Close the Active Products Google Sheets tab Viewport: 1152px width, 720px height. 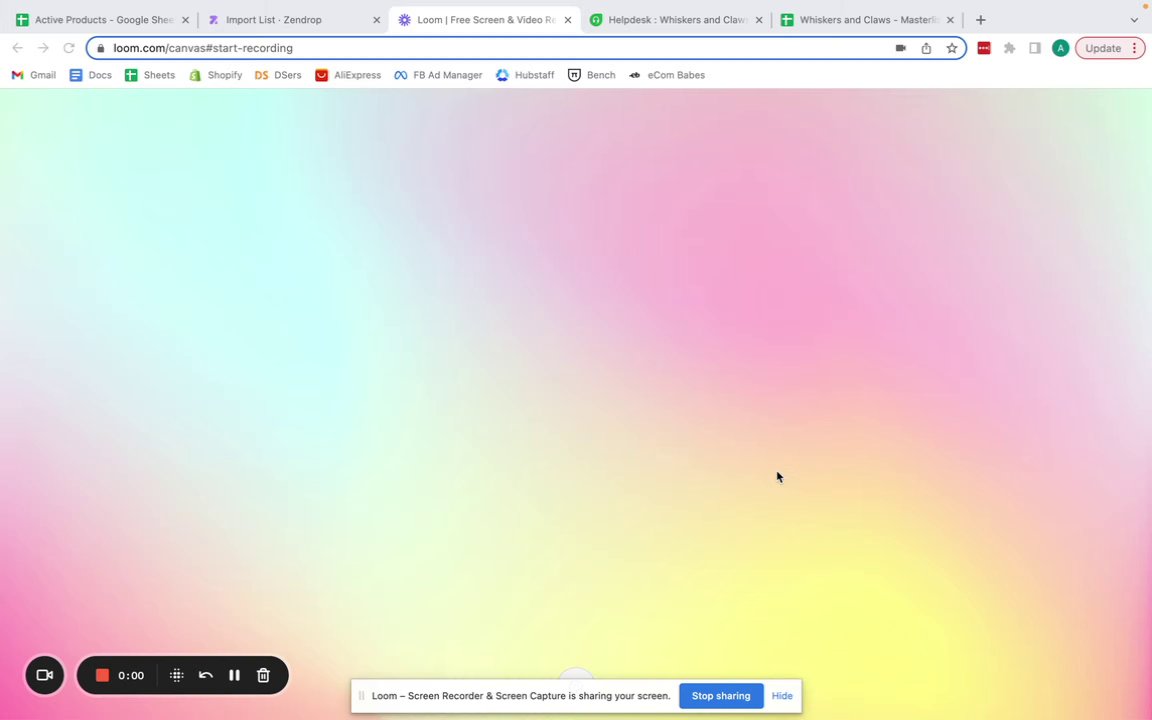click(x=185, y=20)
